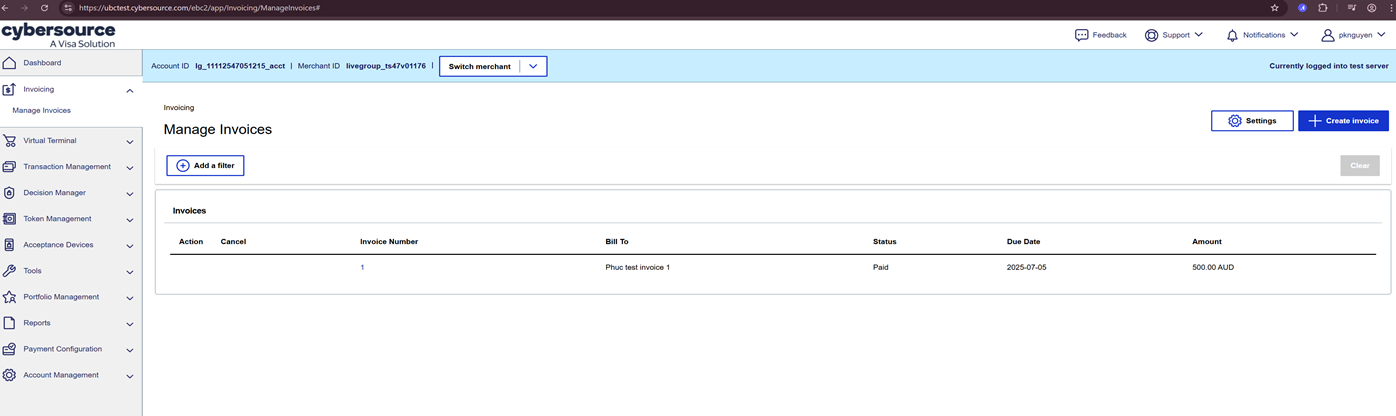This screenshot has width=1396, height=416.
Task: Click the Add a filter button
Action: click(205, 165)
